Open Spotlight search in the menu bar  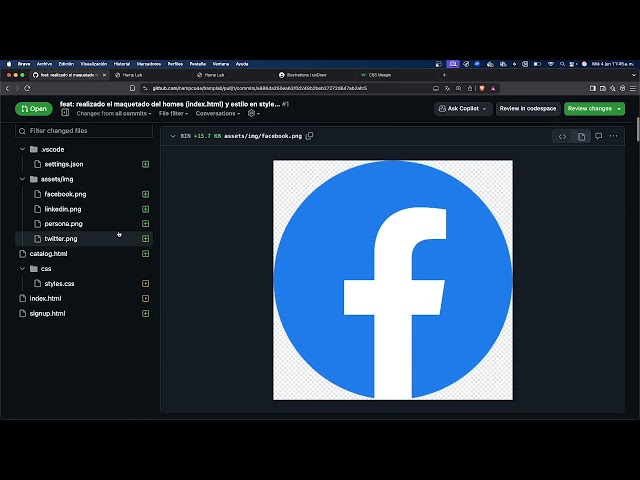(x=562, y=64)
